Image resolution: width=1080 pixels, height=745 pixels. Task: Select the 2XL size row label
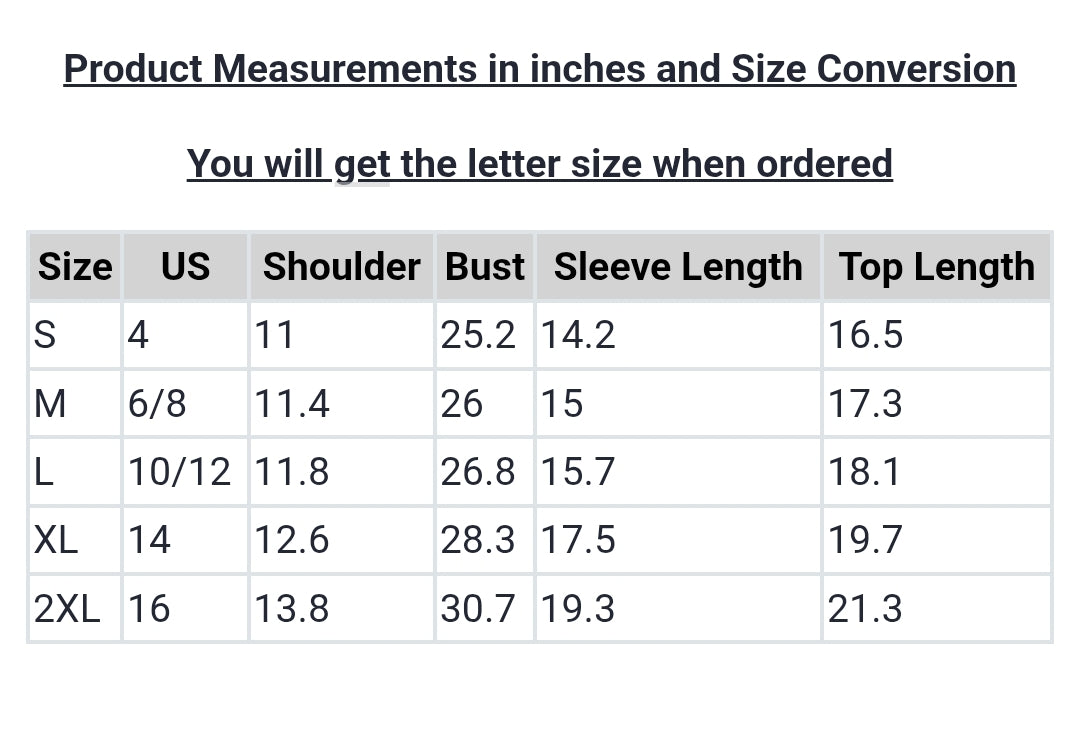67,608
